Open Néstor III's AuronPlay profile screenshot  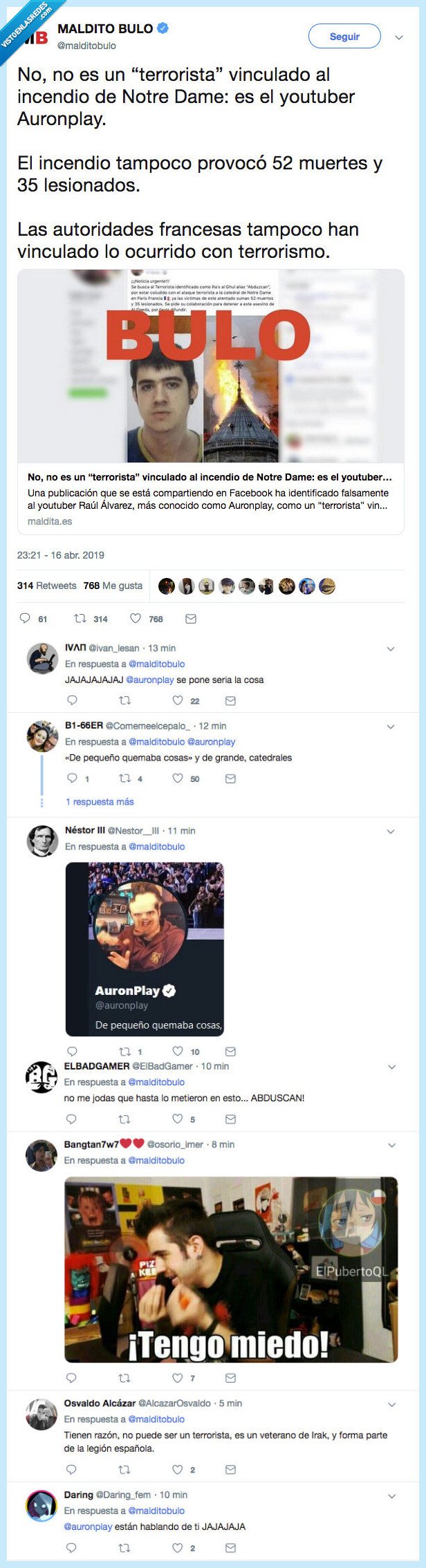145,949
